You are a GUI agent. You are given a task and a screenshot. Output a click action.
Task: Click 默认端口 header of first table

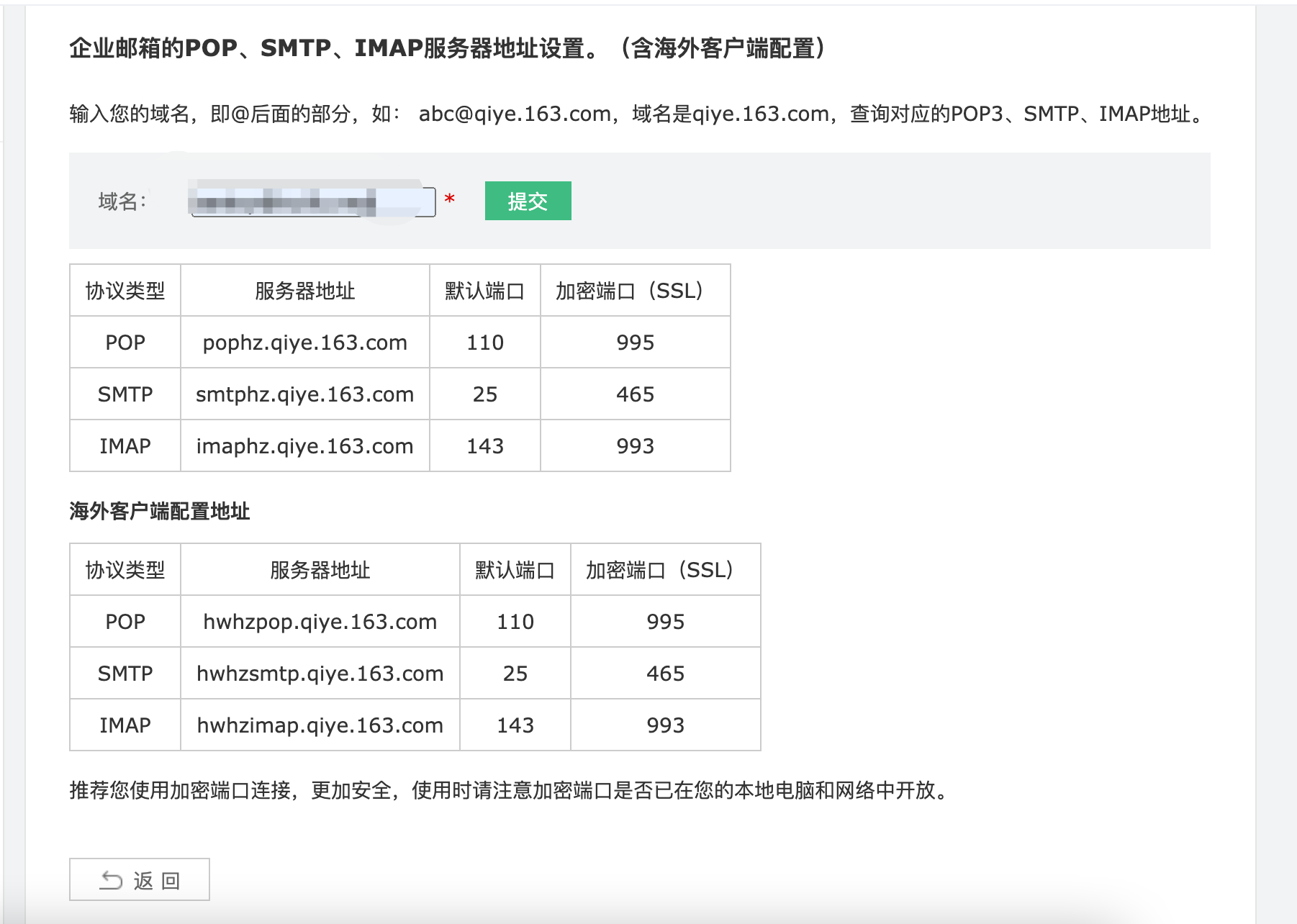click(485, 291)
